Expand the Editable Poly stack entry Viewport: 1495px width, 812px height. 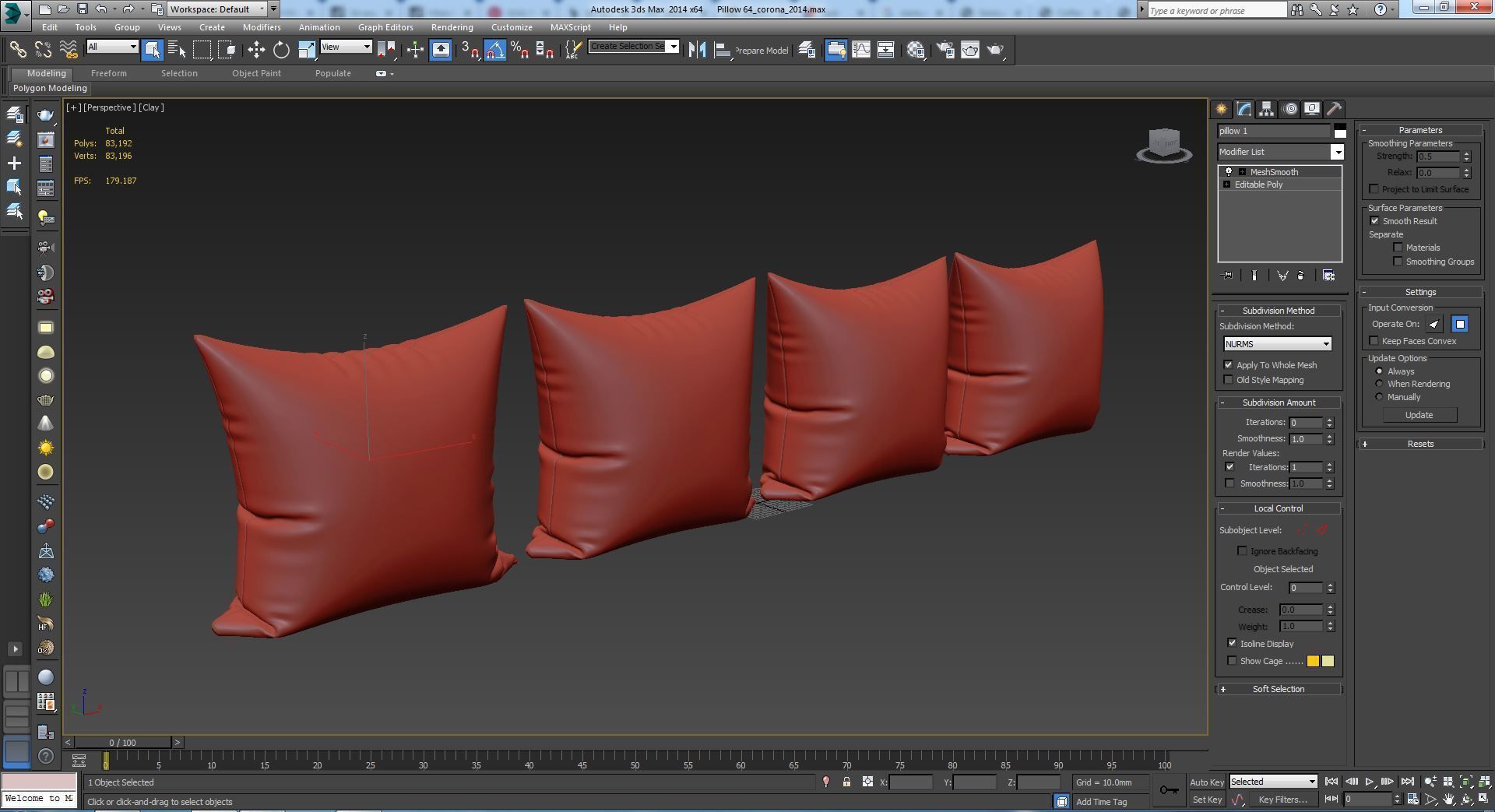click(1227, 185)
